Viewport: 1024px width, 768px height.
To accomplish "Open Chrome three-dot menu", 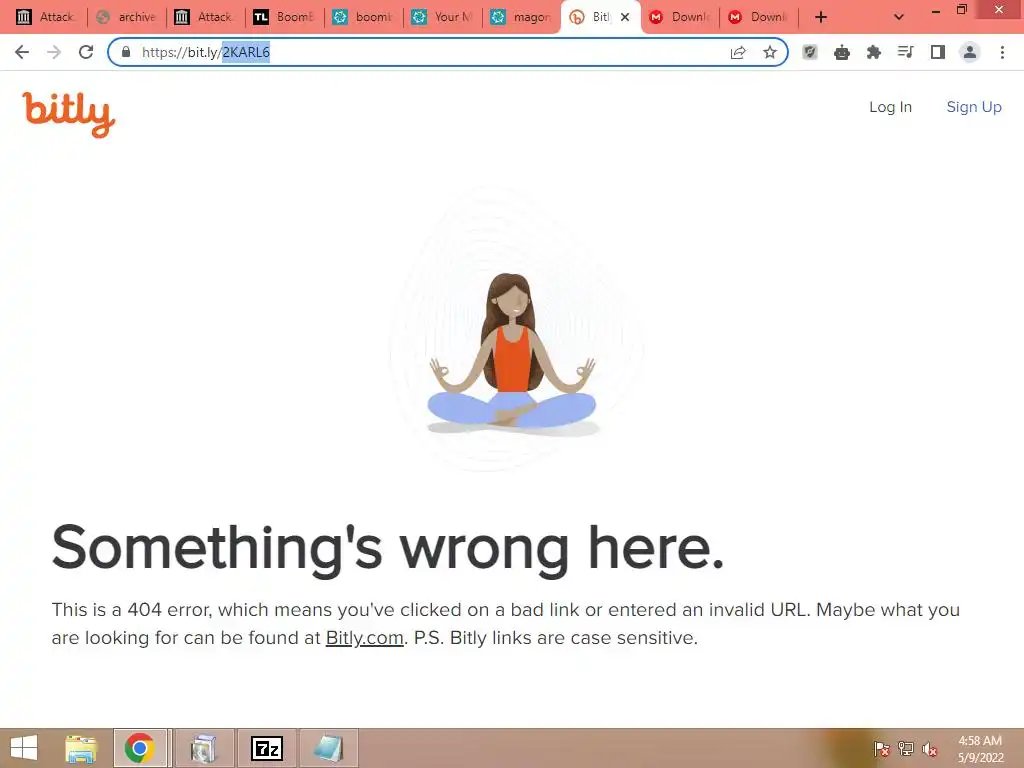I will [x=1002, y=52].
